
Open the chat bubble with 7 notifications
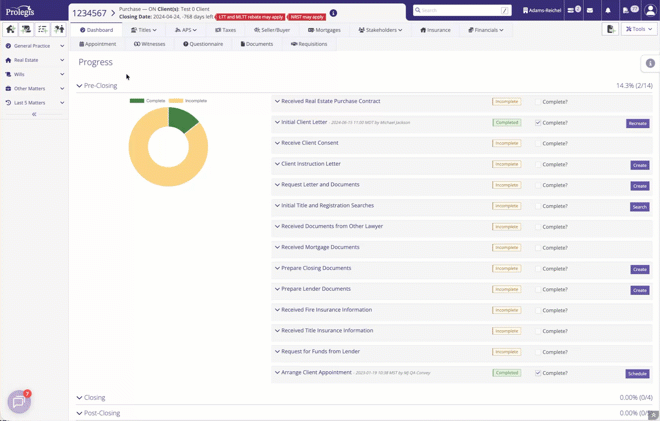pyautogui.click(x=19, y=402)
